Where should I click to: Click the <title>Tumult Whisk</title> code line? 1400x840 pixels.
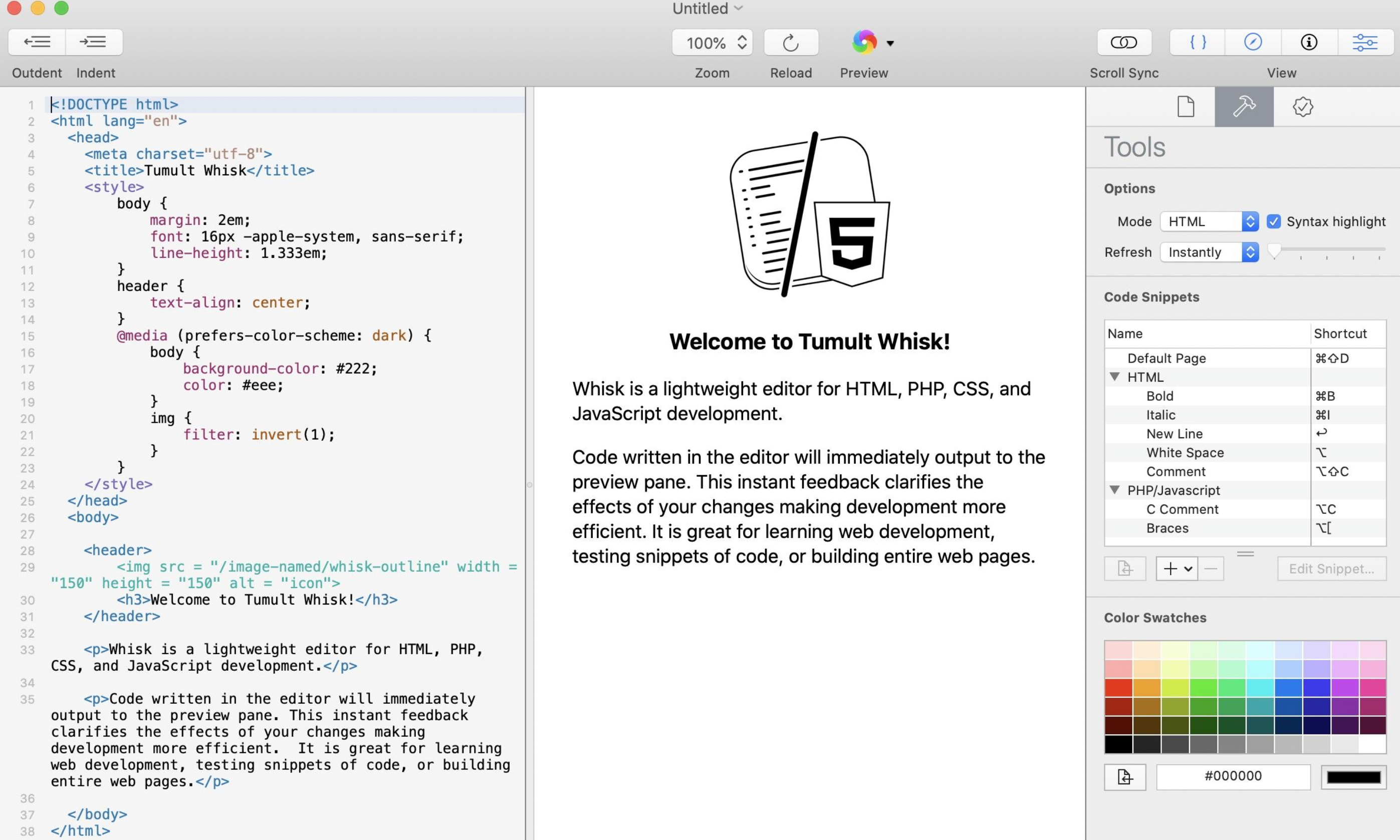coord(199,170)
